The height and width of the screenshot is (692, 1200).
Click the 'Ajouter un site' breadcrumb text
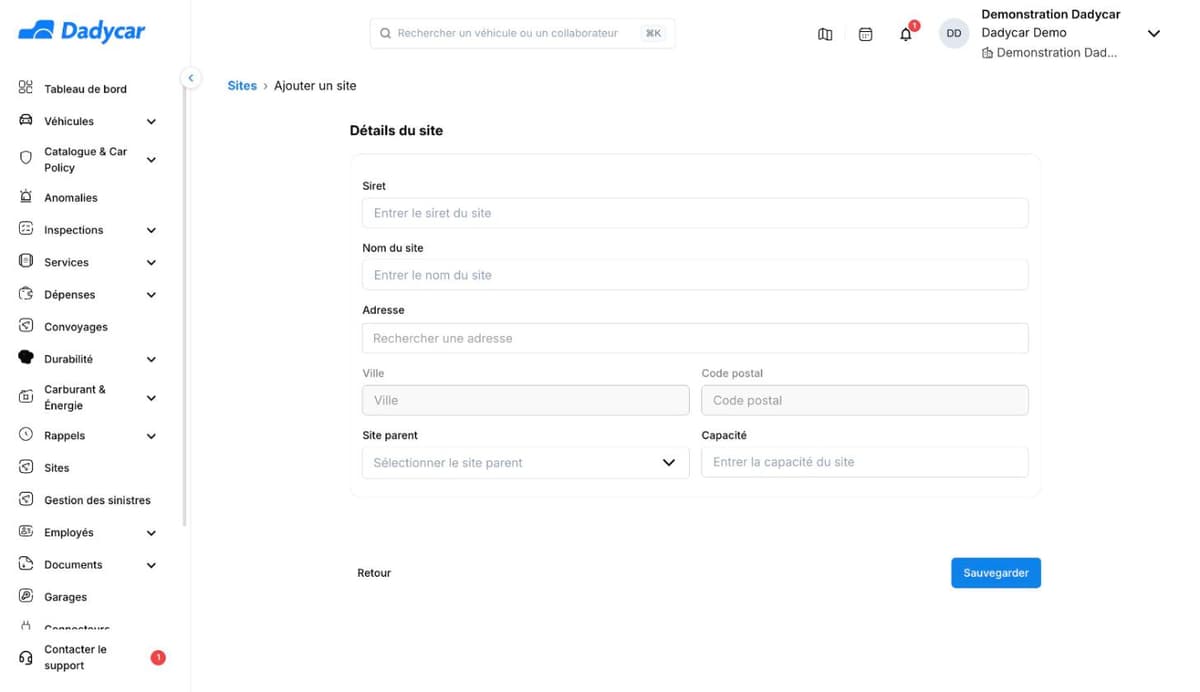tap(315, 86)
